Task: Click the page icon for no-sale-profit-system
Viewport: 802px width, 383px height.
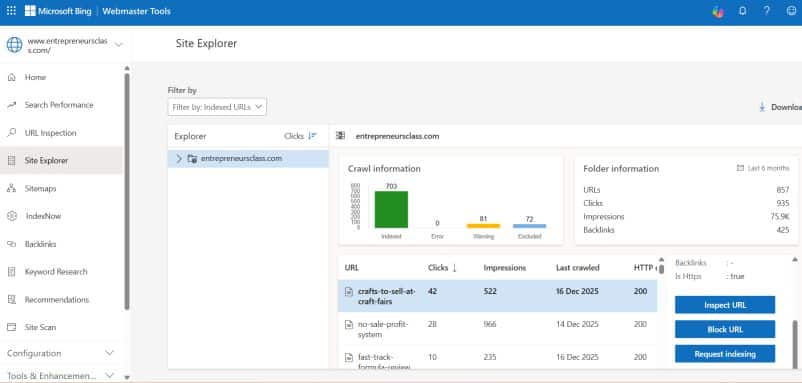Action: tap(349, 325)
